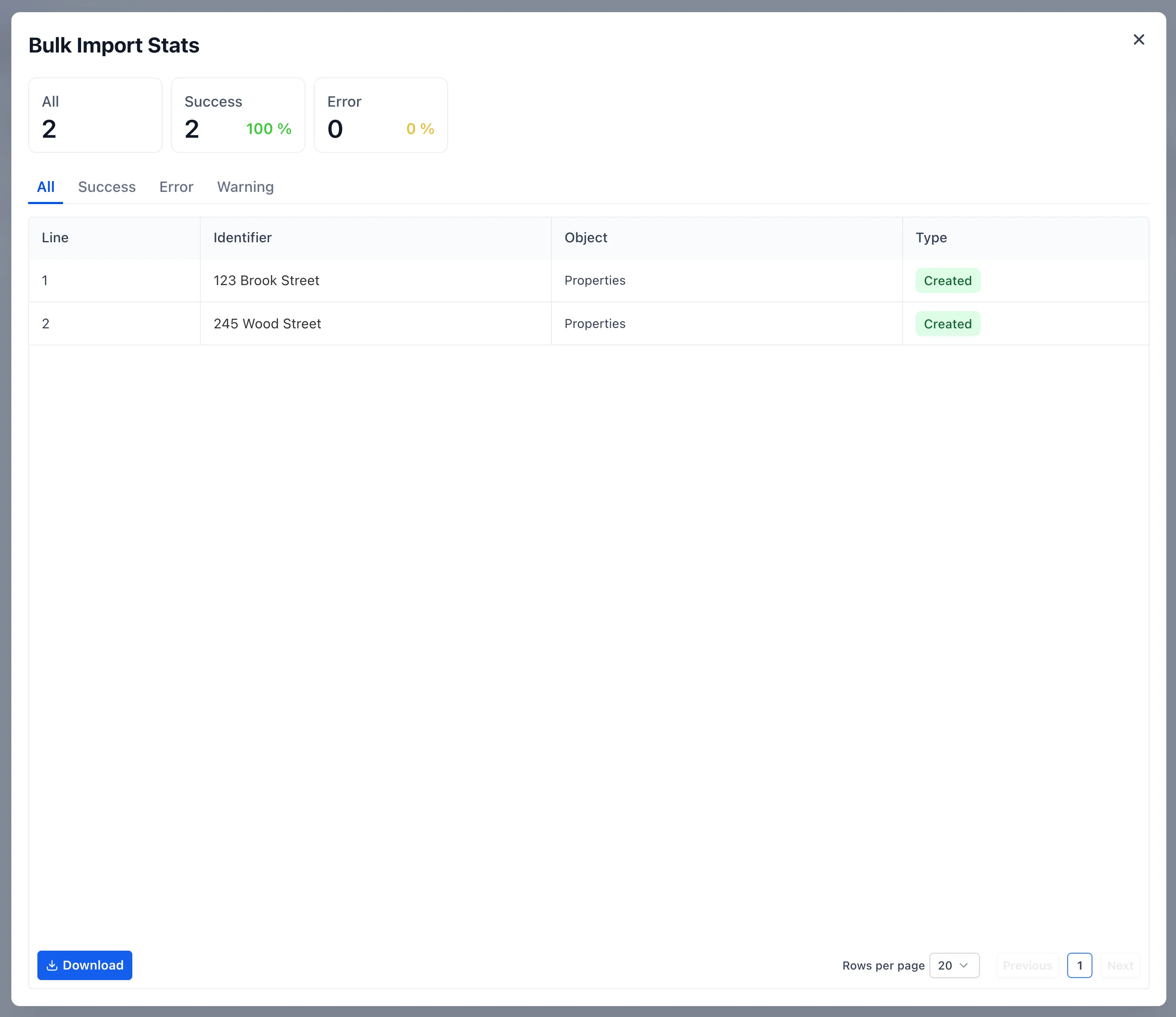Select the Error tab
Image resolution: width=1176 pixels, height=1017 pixels.
[x=176, y=187]
